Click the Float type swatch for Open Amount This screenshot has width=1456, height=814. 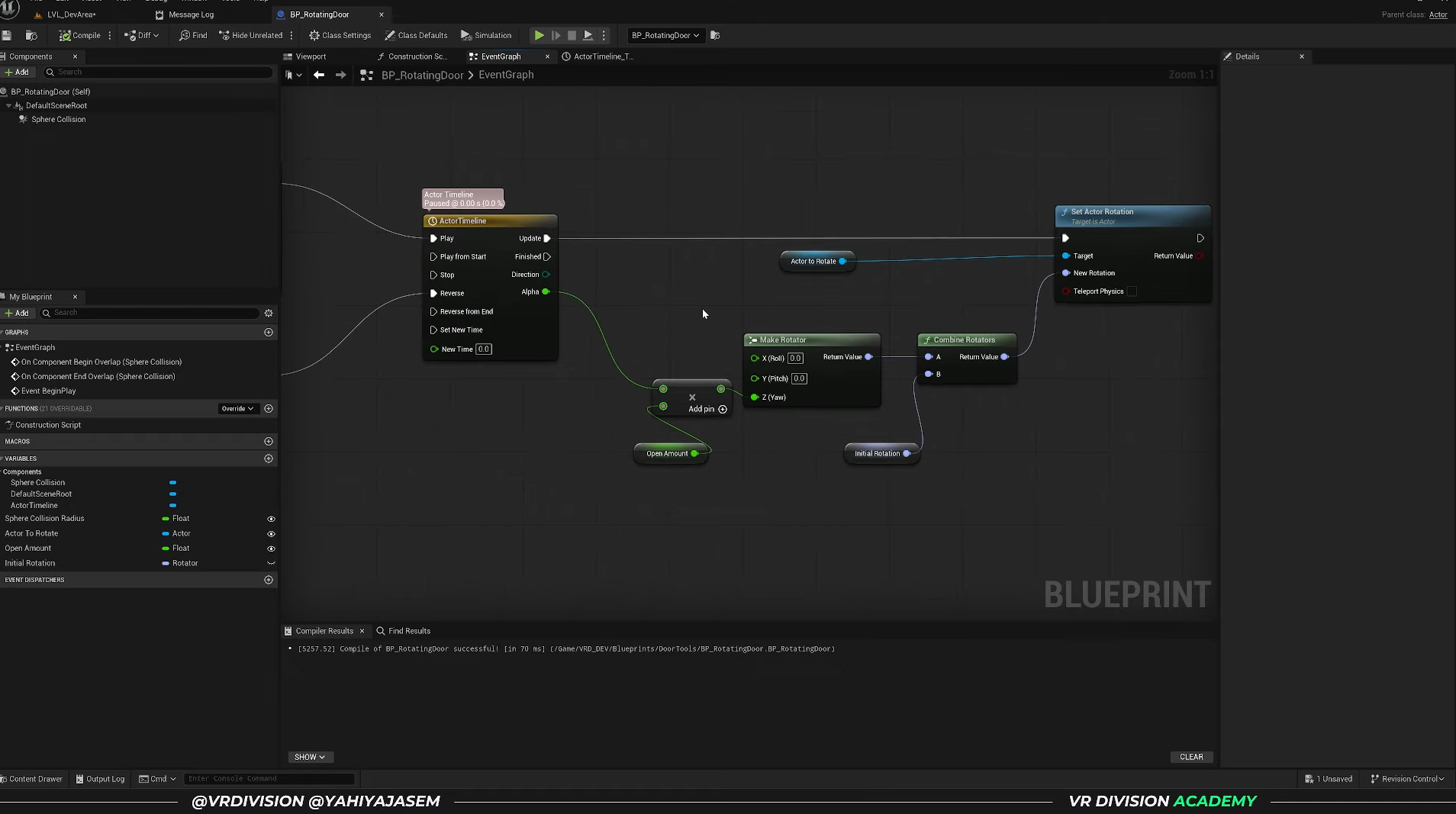point(166,549)
